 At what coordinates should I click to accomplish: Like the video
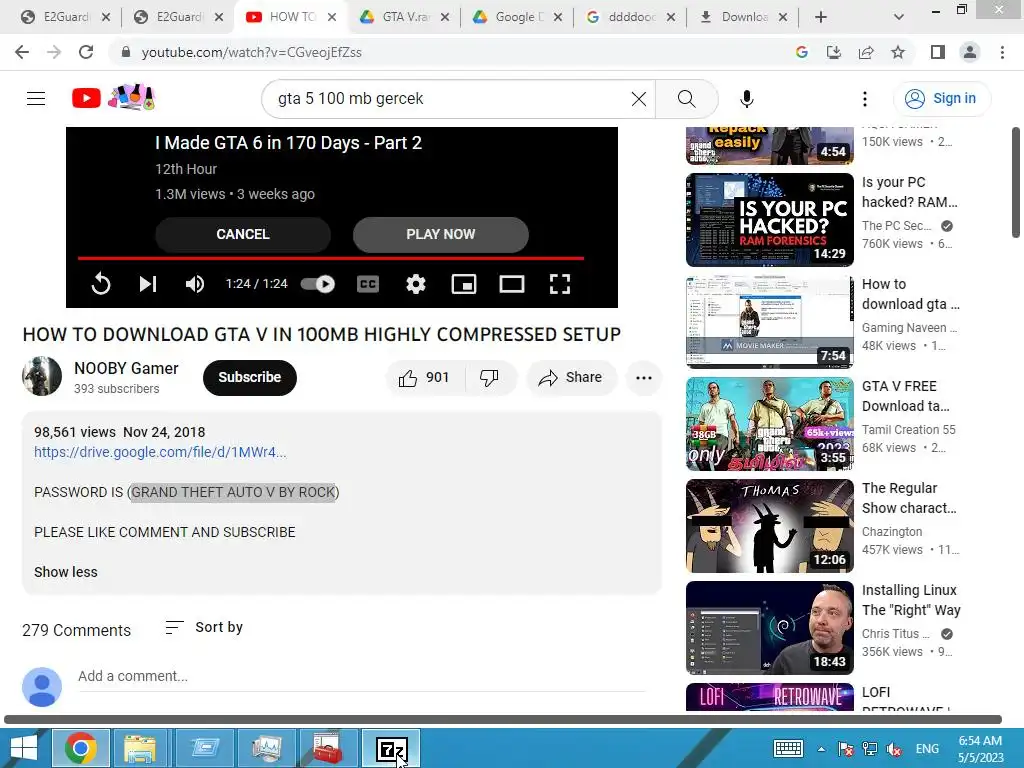point(424,377)
